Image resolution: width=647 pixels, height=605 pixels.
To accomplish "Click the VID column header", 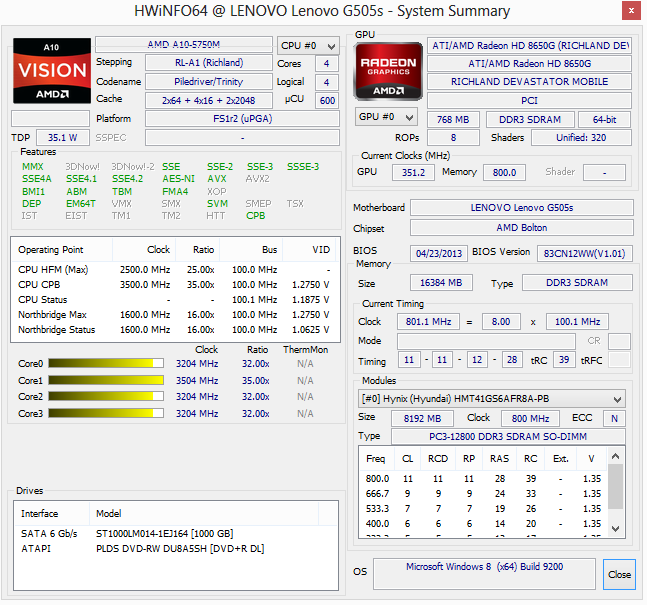I will click(309, 250).
